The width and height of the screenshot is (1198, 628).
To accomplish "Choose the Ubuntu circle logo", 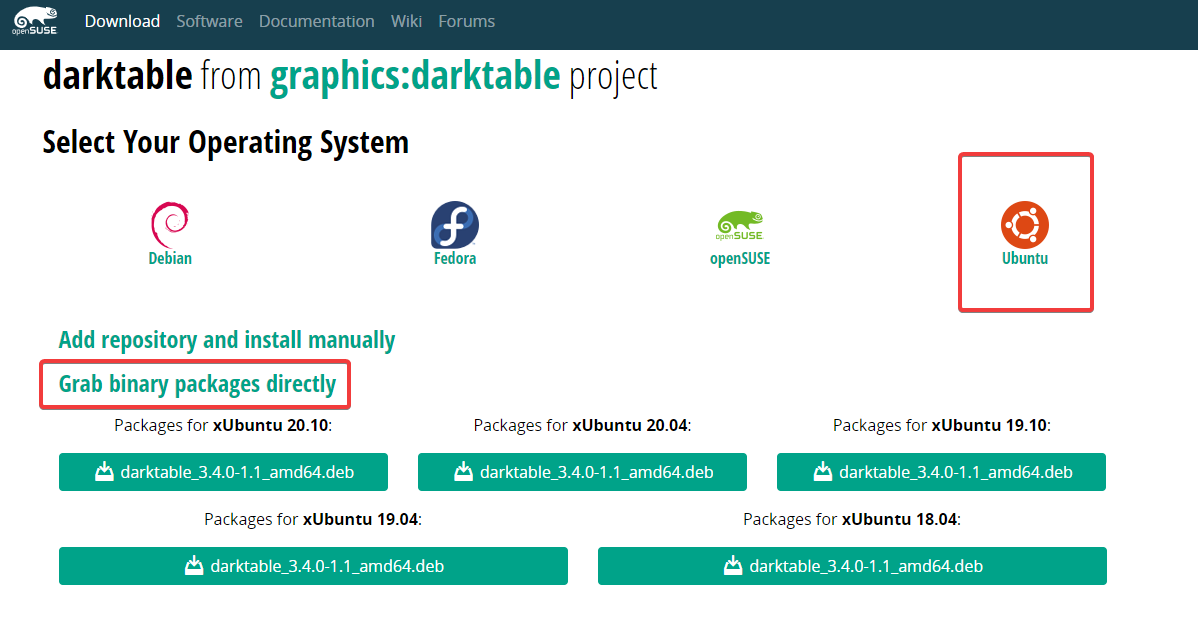I will pos(1025,225).
